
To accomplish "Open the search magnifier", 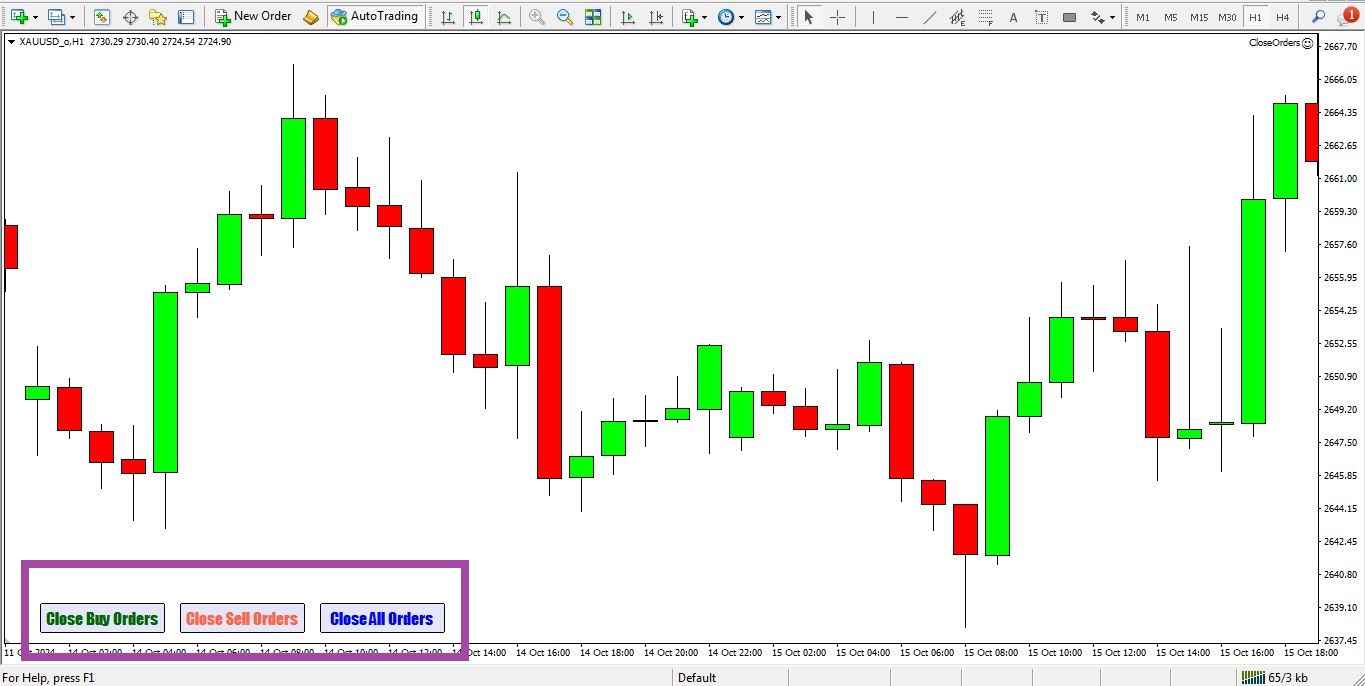I will 1318,17.
